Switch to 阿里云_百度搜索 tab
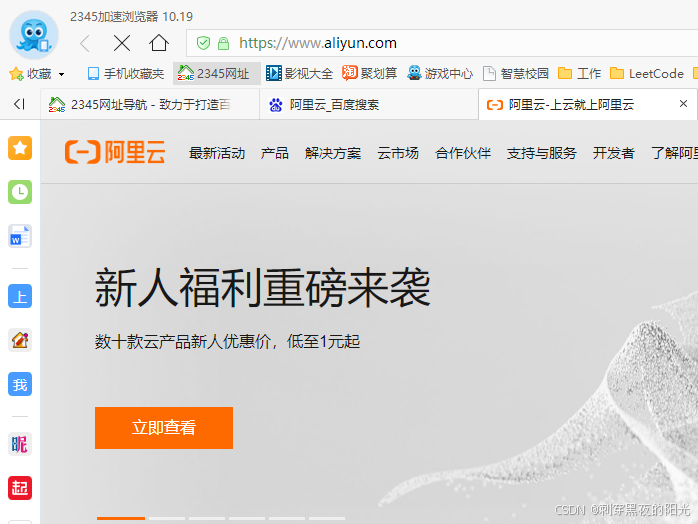698x524 pixels. point(369,105)
